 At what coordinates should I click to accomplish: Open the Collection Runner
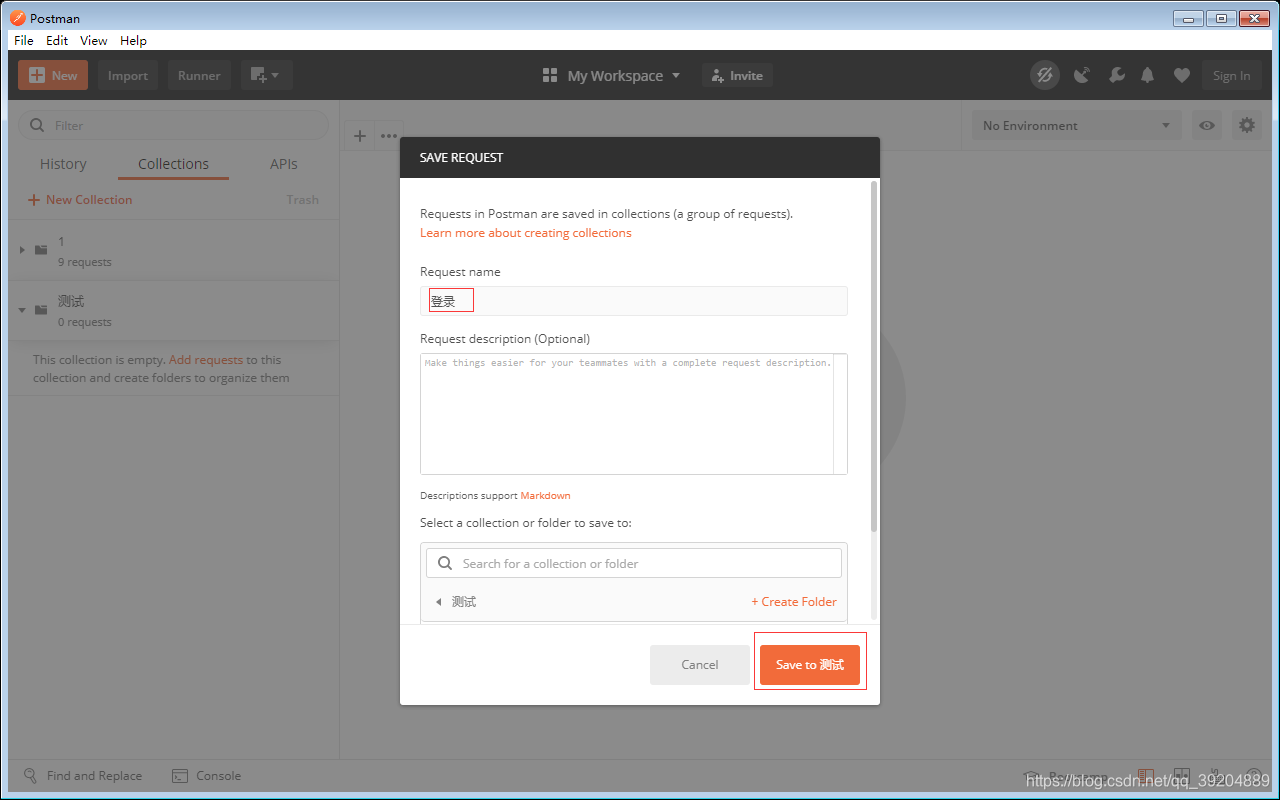pos(199,75)
